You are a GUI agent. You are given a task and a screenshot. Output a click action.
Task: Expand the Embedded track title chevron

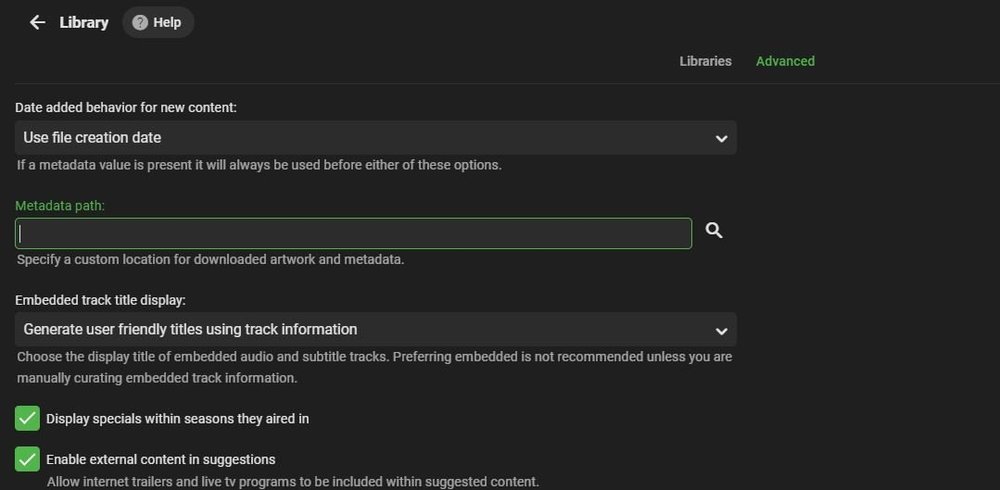[x=721, y=330]
